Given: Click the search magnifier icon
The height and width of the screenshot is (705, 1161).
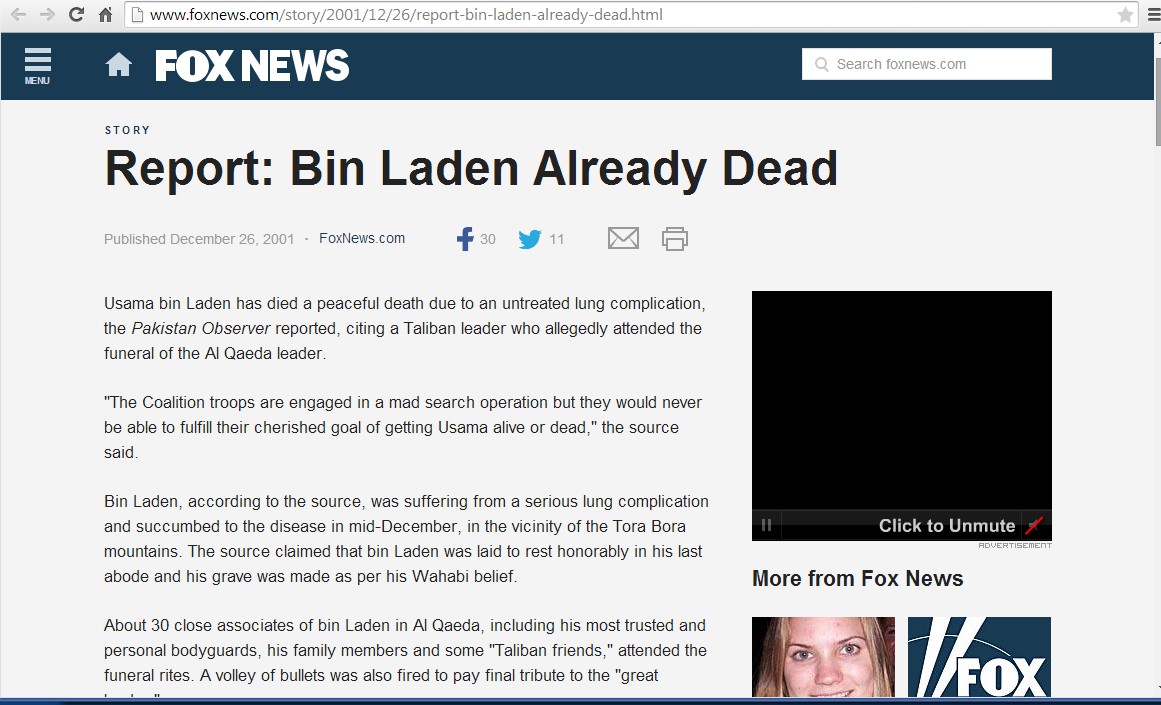Looking at the screenshot, I should click(821, 64).
